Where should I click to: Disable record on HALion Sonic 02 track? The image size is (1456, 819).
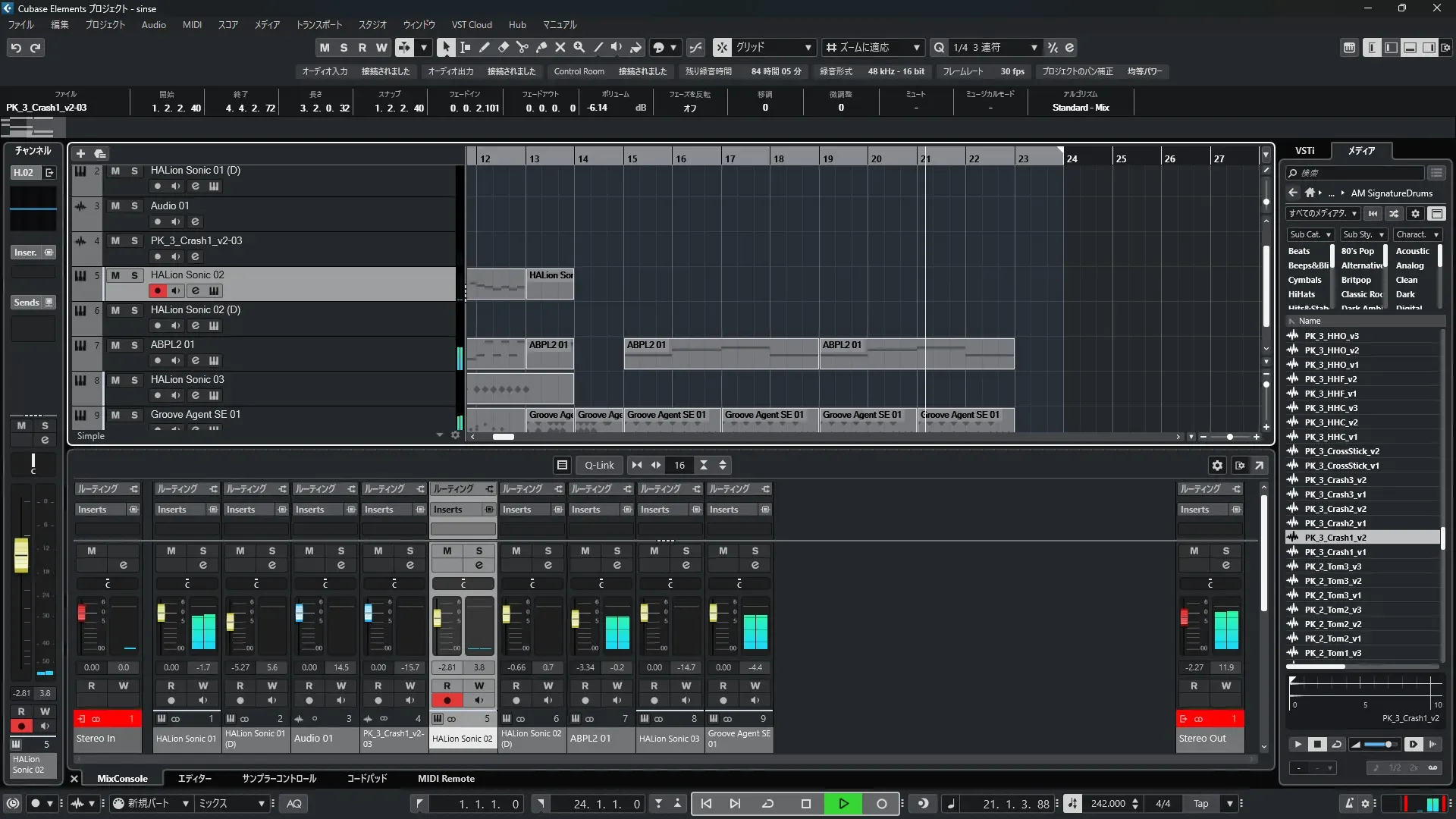click(x=157, y=290)
